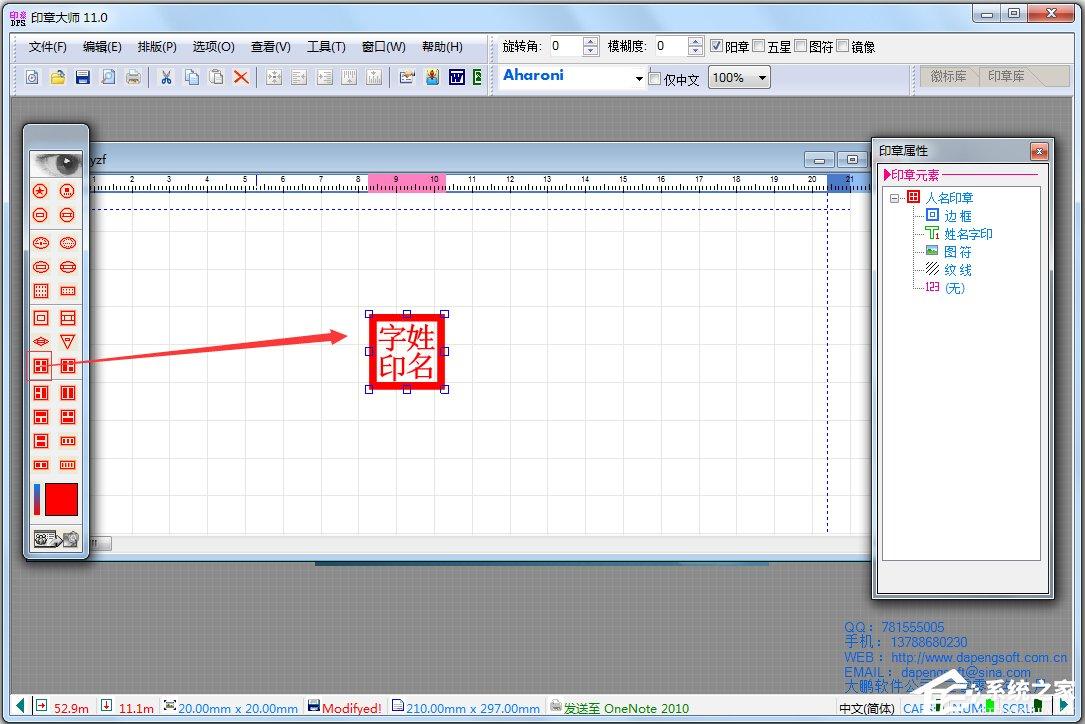Close the 印章属性 panel

(1039, 150)
